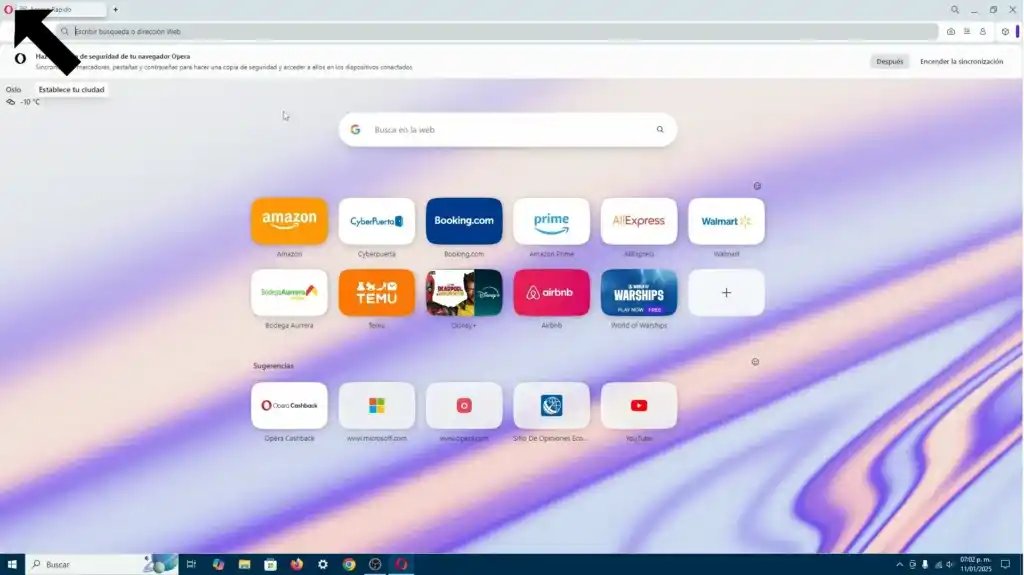Open the www.microsoft.com suggestion

tap(377, 406)
